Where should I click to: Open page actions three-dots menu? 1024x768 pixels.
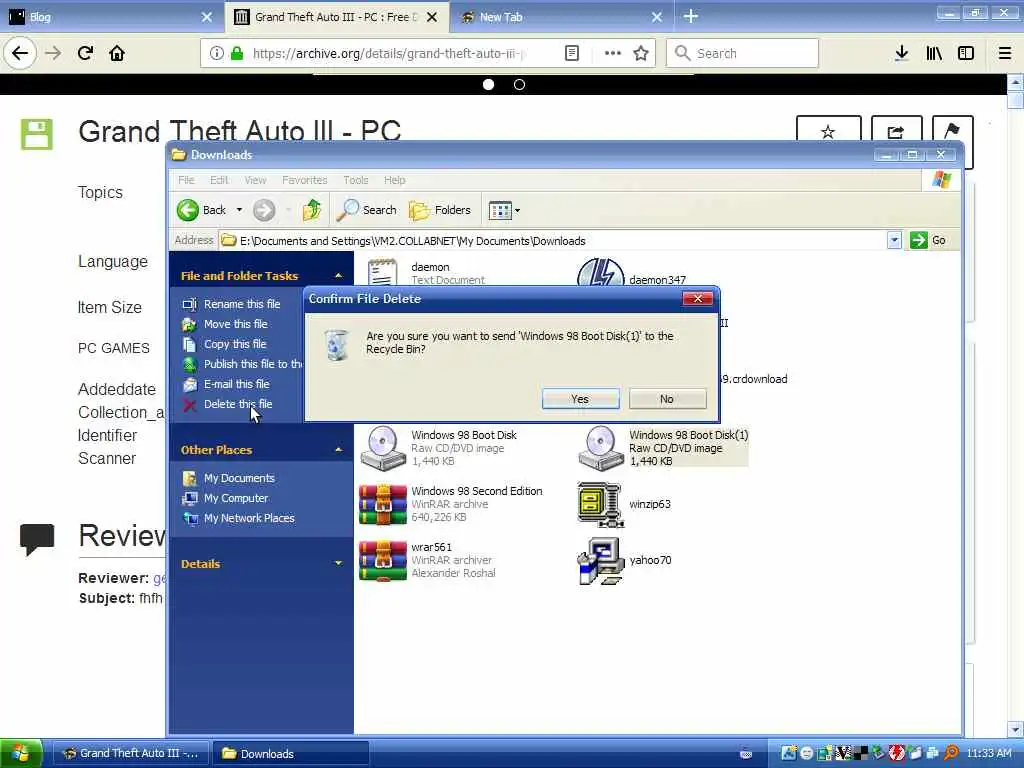pos(613,53)
